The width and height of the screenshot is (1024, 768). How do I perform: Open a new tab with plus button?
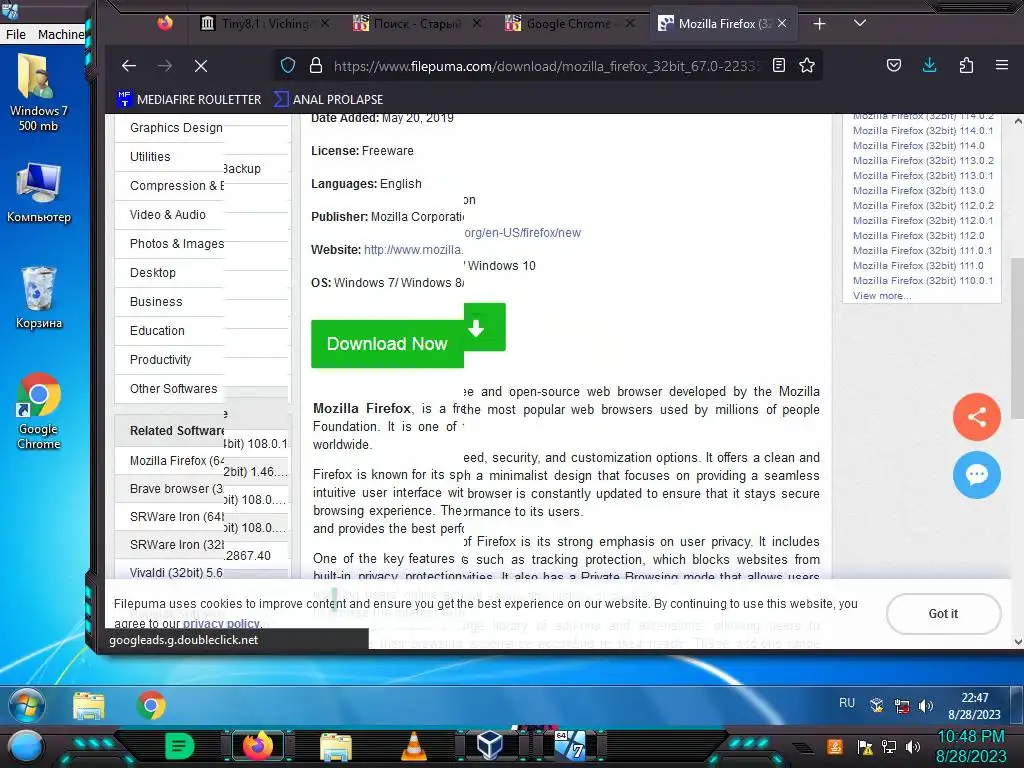[x=819, y=24]
